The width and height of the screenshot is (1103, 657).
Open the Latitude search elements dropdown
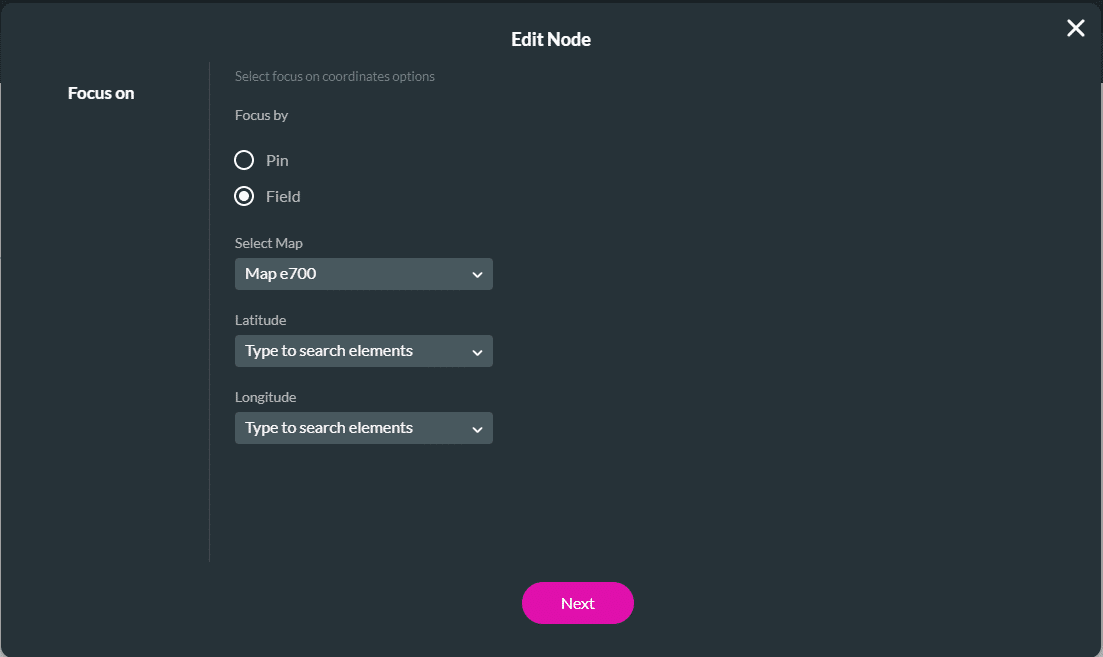pyautogui.click(x=350, y=351)
